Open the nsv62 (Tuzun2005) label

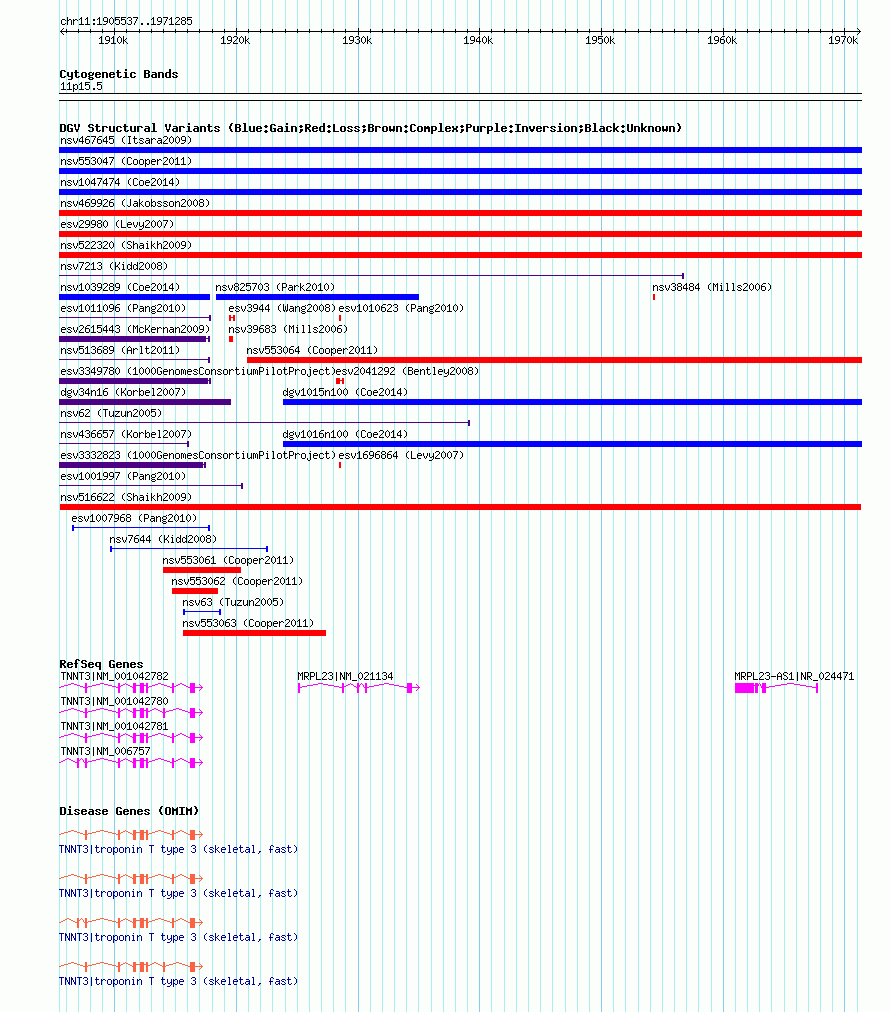(111, 414)
